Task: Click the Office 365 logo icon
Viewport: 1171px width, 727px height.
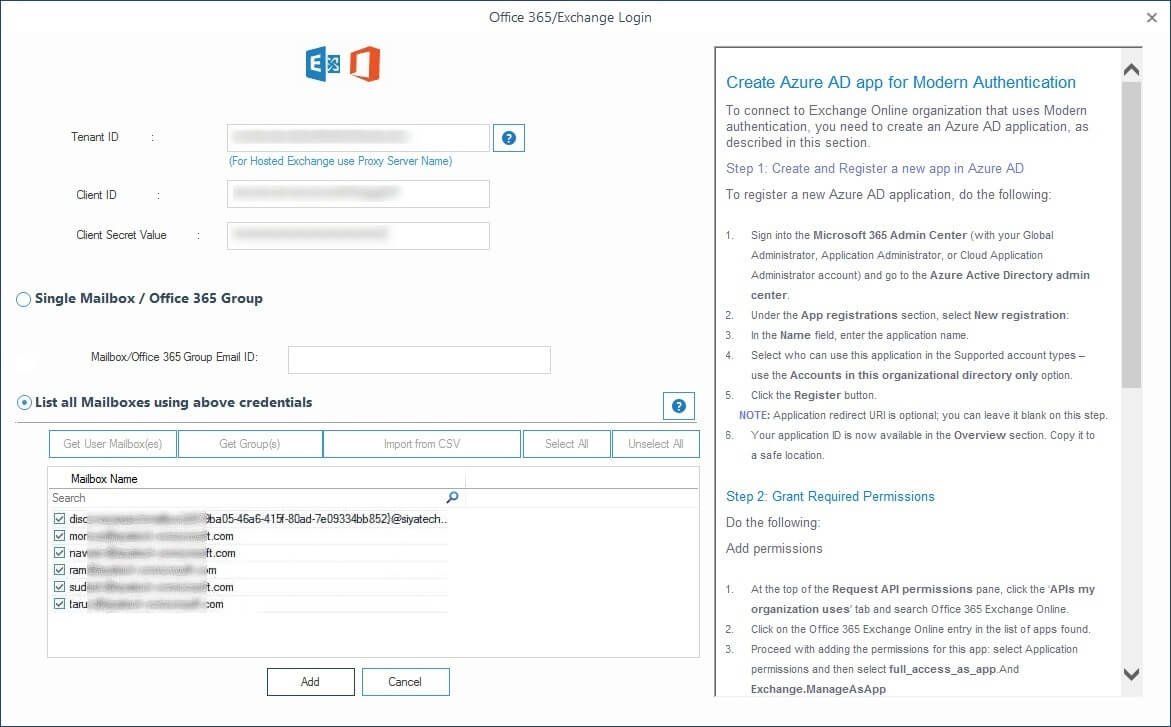Action: [x=365, y=64]
